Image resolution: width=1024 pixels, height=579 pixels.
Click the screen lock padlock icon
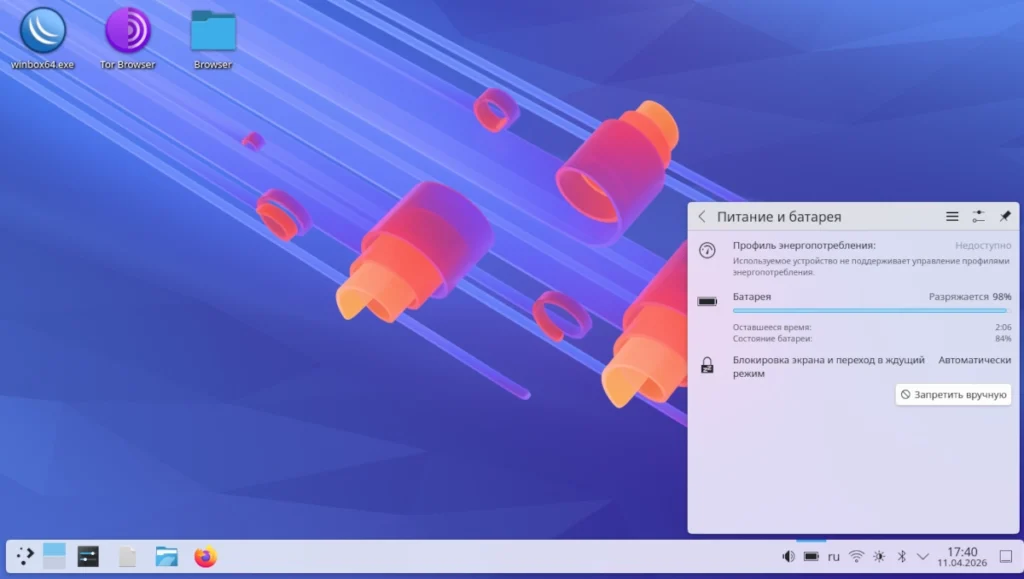coord(707,365)
